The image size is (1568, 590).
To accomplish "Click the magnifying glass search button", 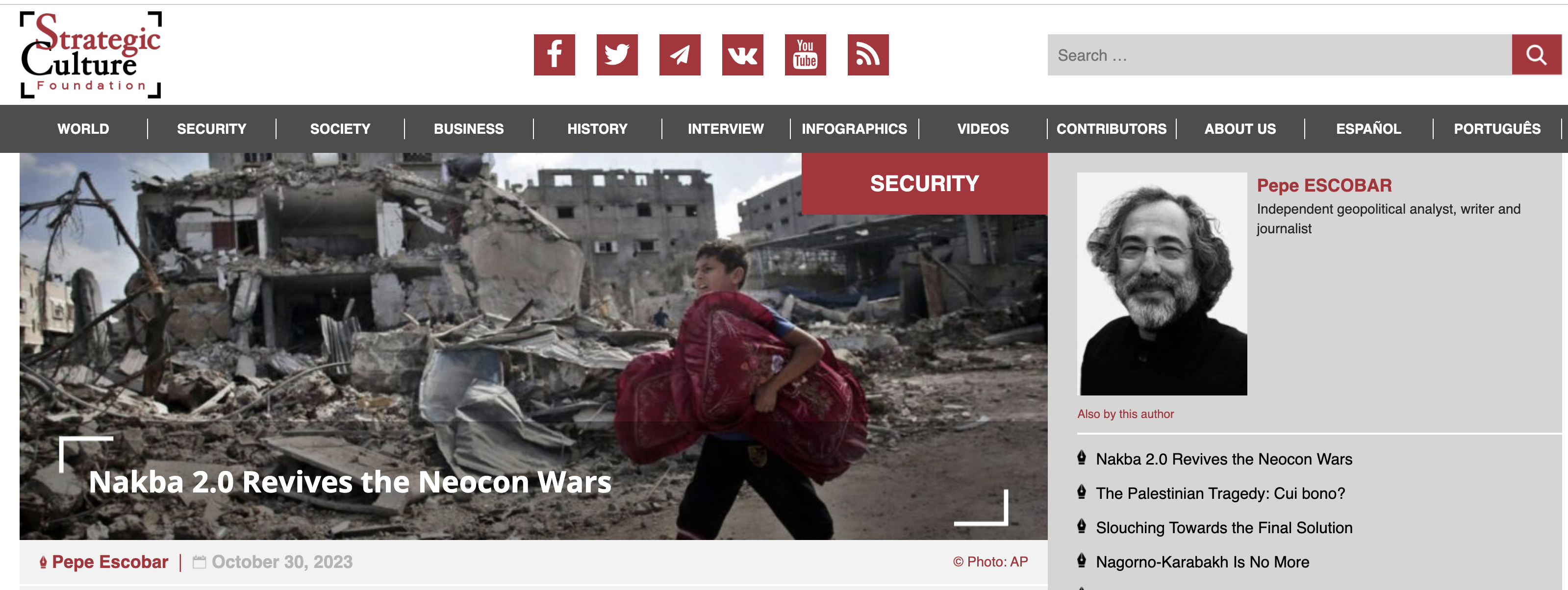I will click(1536, 55).
